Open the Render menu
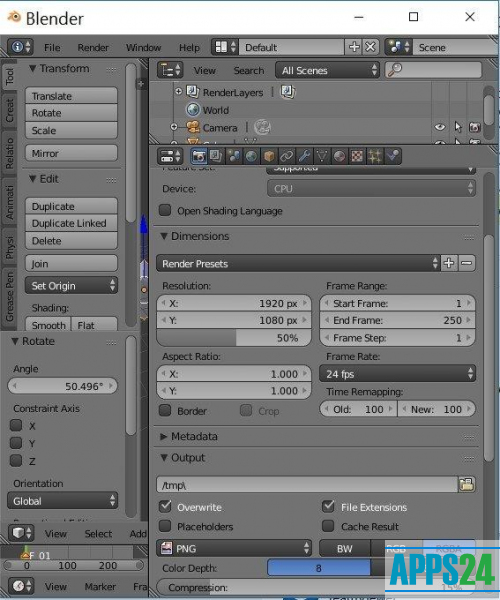The width and height of the screenshot is (500, 600). pos(93,47)
